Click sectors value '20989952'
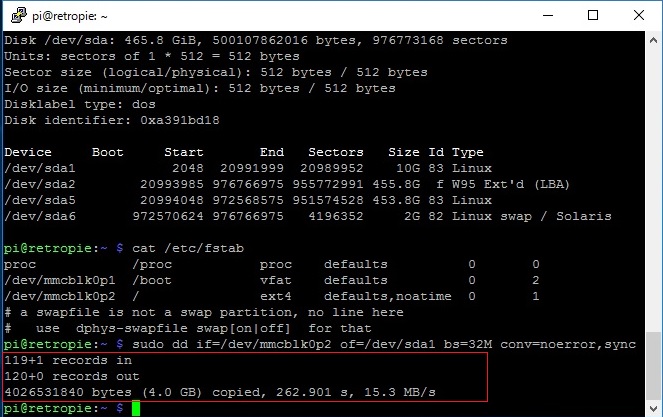 332,168
